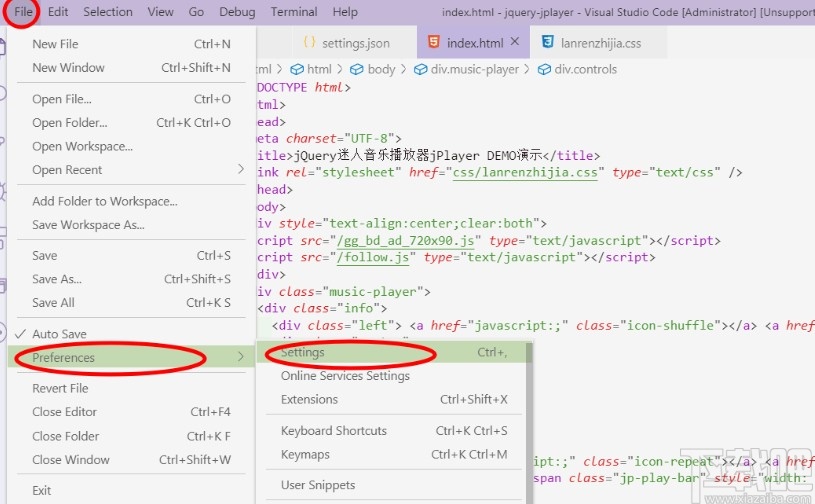
Task: Open the View menu
Action: click(x=160, y=11)
